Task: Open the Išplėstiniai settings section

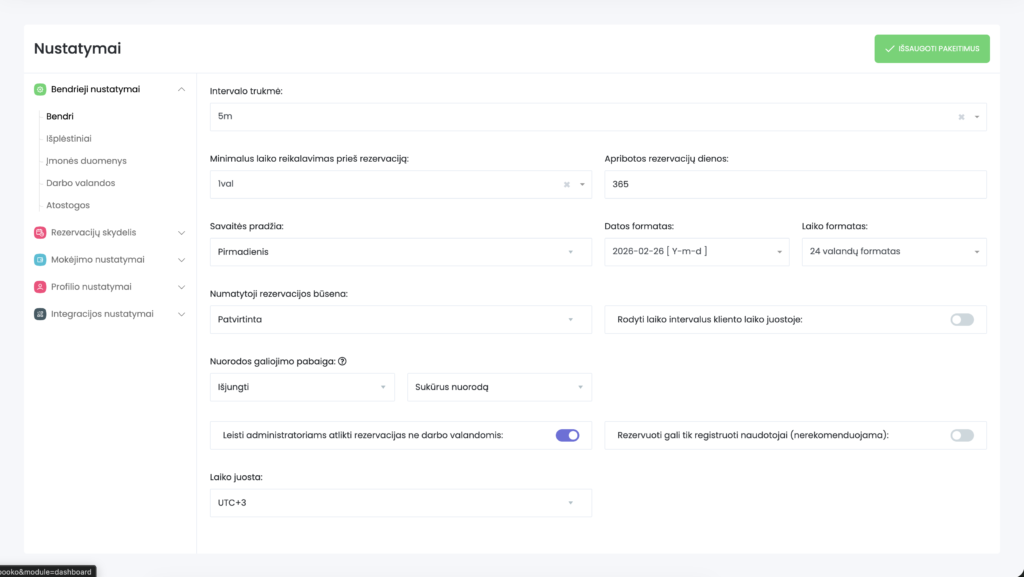Action: click(x=69, y=138)
